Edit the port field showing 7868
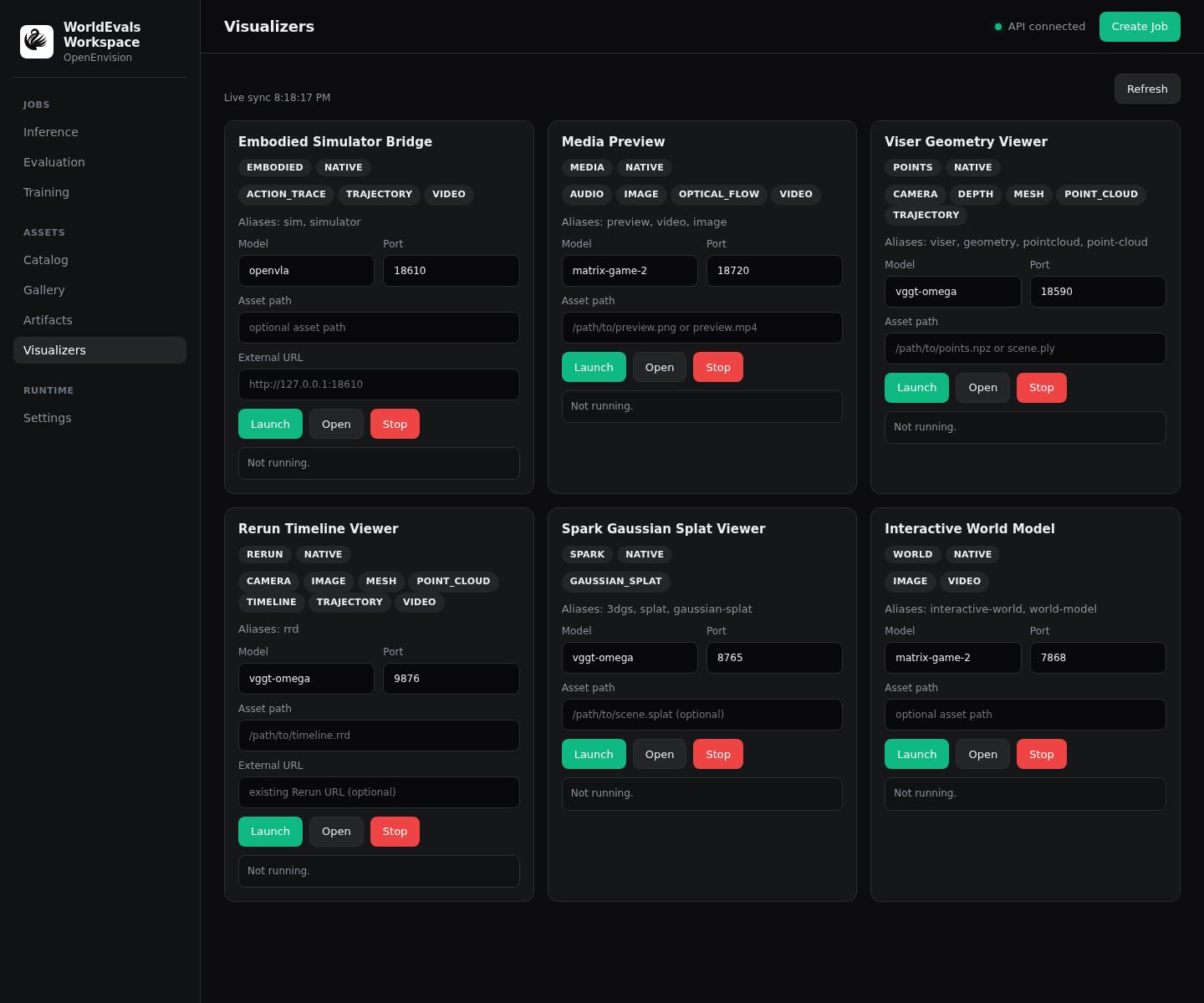The image size is (1204, 1003). click(1098, 658)
